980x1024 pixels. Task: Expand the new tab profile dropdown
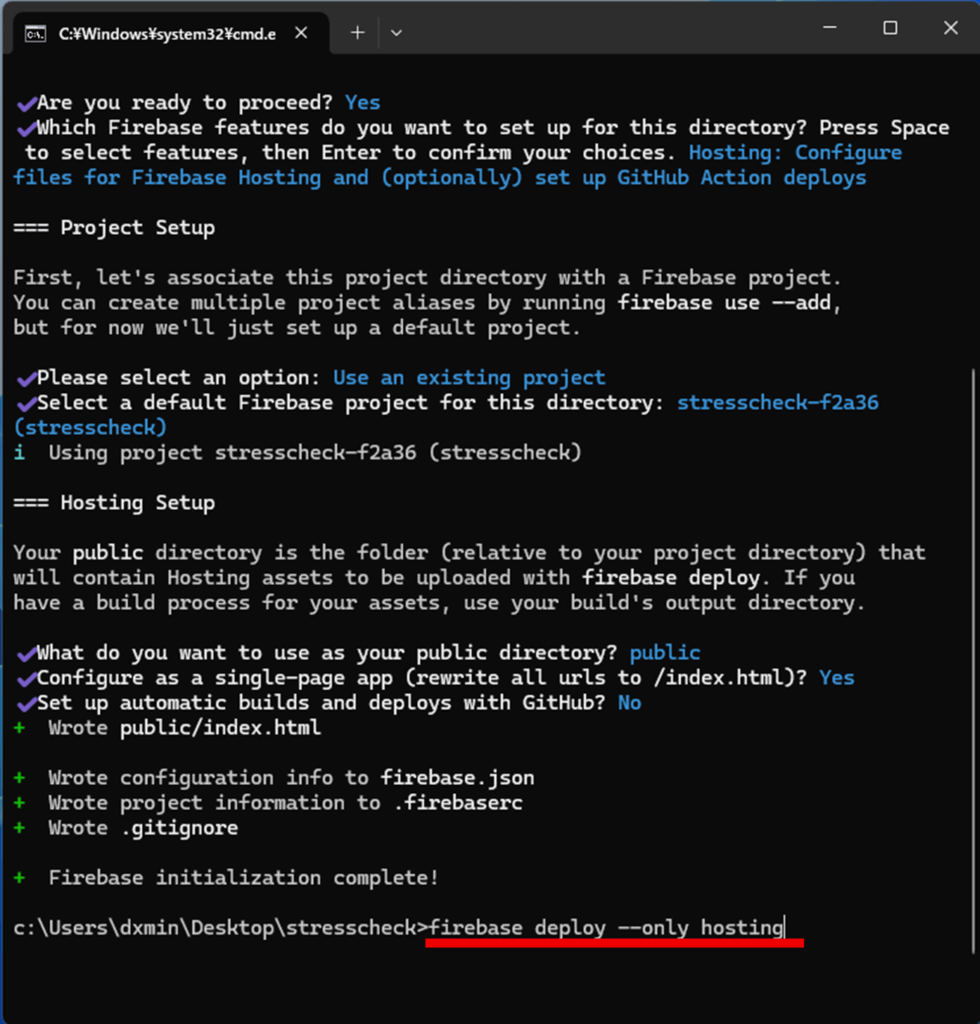(x=396, y=33)
